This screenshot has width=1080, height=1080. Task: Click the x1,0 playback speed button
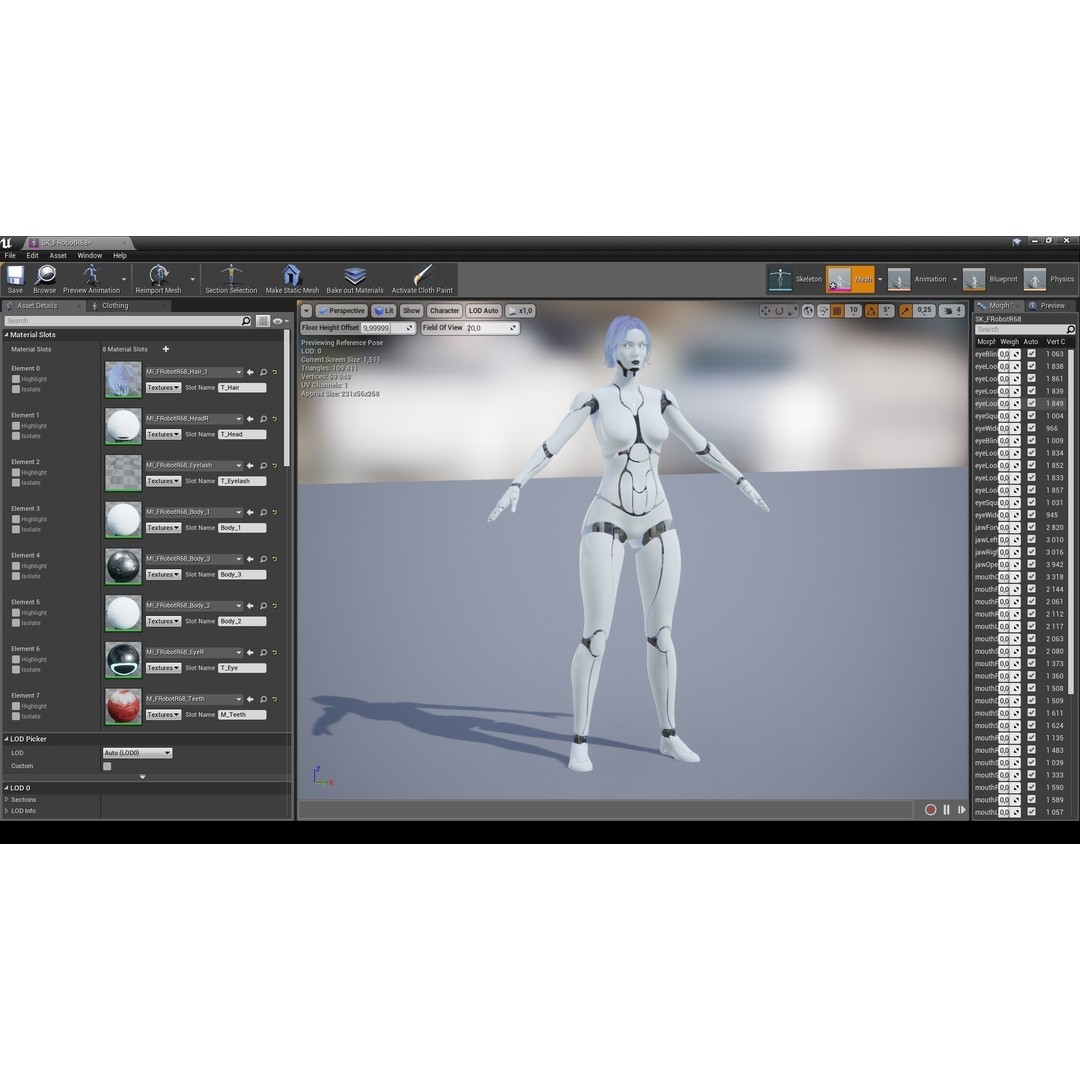[520, 311]
